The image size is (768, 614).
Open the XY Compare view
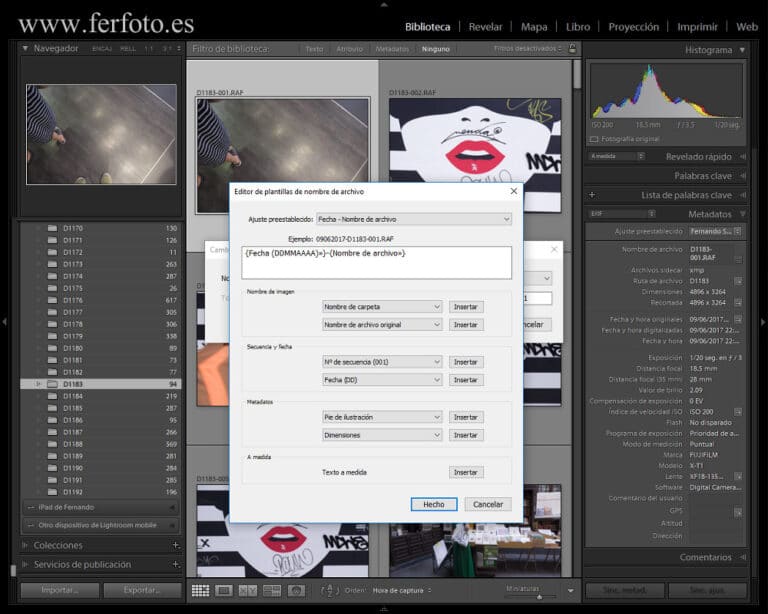pos(248,590)
